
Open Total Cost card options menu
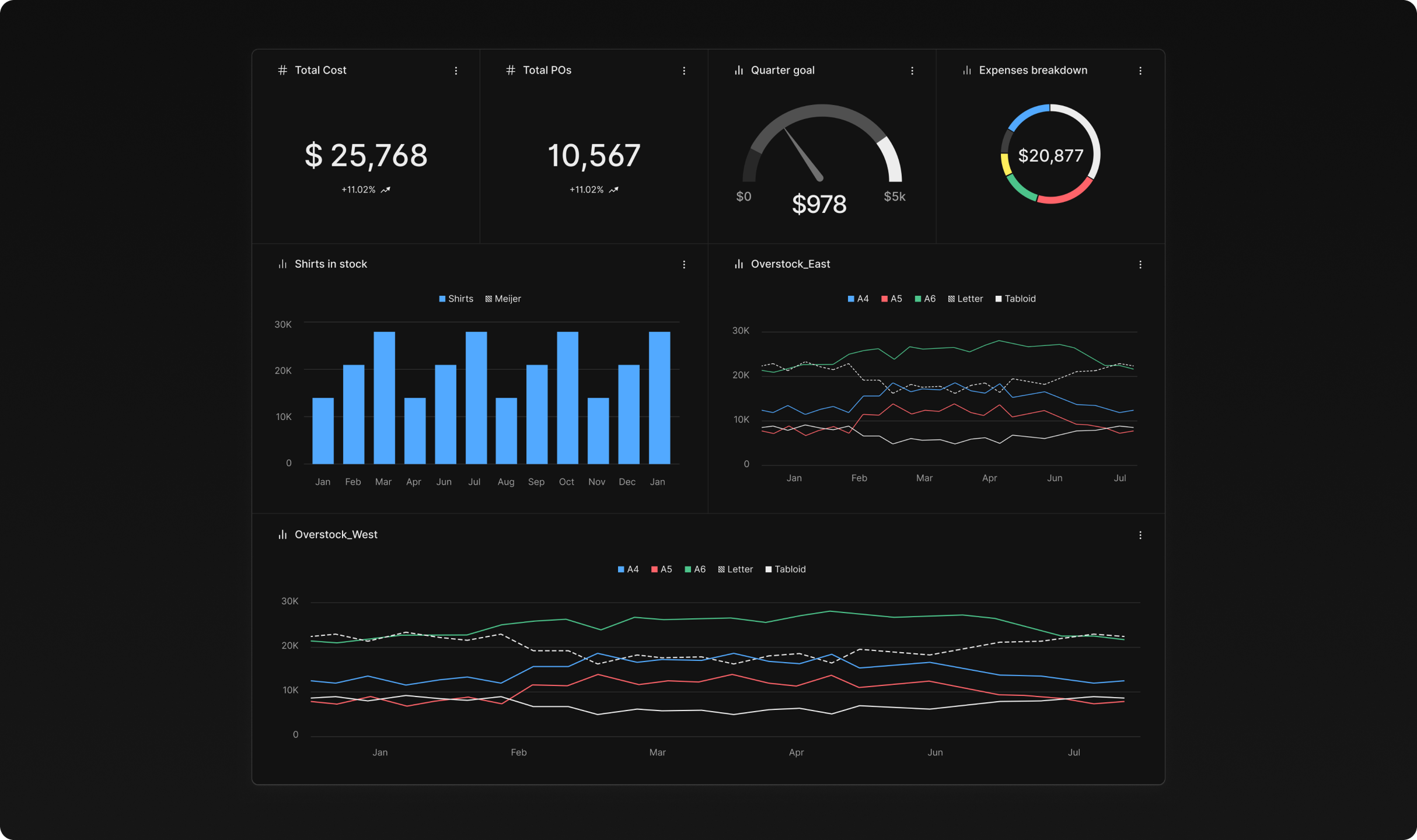click(456, 71)
